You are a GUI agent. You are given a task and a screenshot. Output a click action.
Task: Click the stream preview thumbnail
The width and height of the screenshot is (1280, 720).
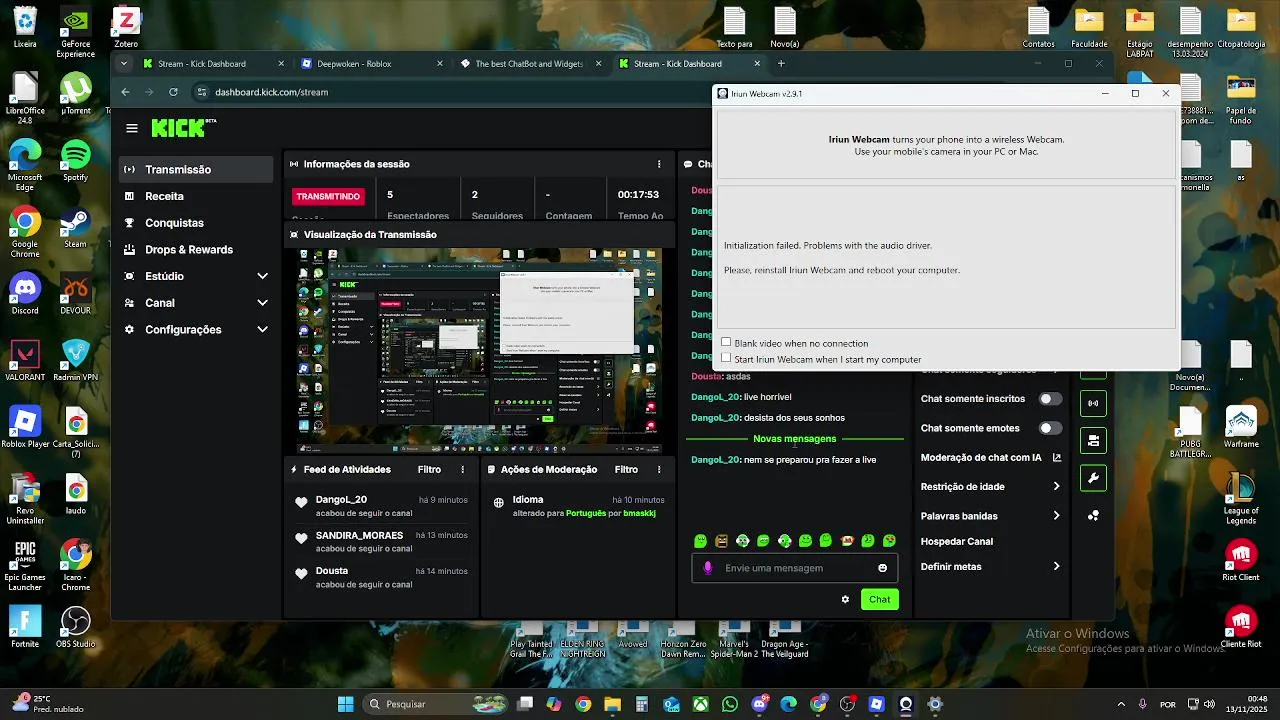click(479, 352)
